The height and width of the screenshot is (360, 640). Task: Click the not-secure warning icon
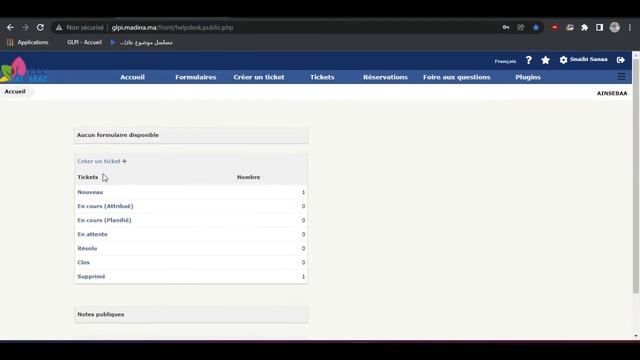click(59, 27)
